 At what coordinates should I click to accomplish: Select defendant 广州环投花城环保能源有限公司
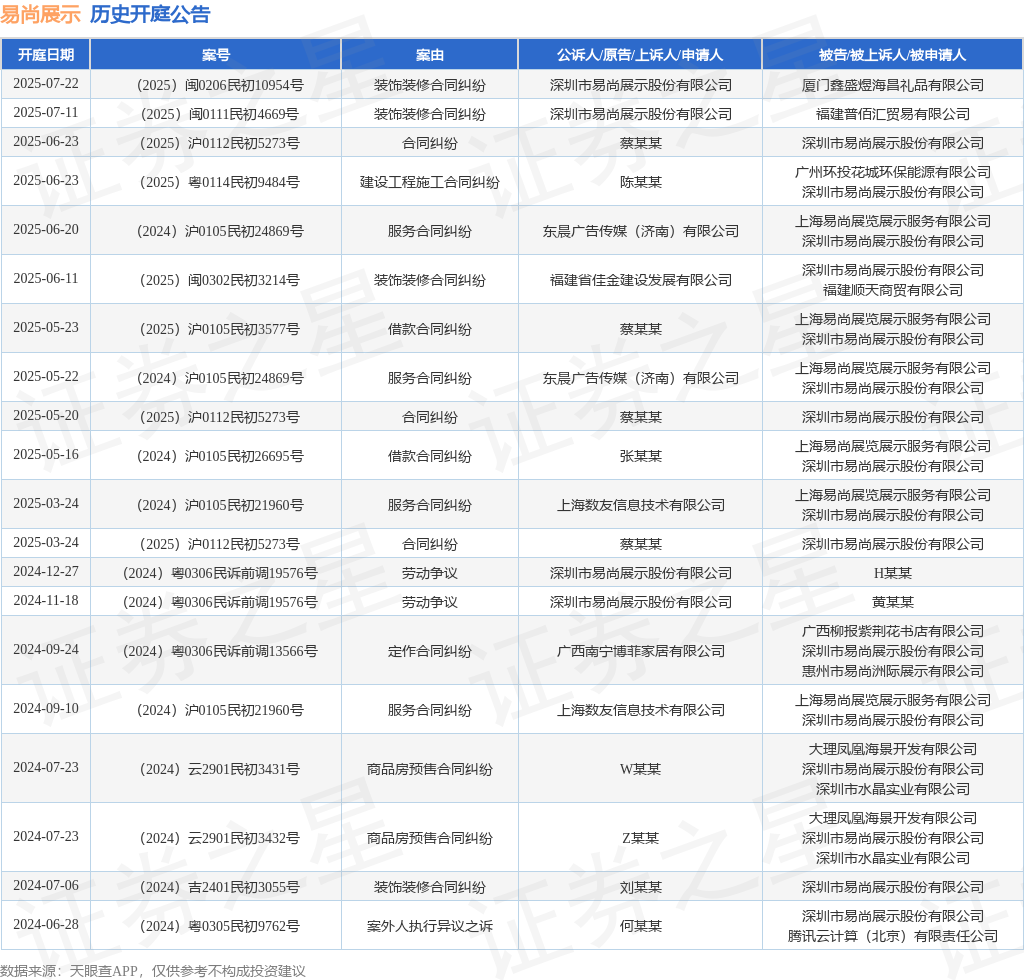pos(893,172)
